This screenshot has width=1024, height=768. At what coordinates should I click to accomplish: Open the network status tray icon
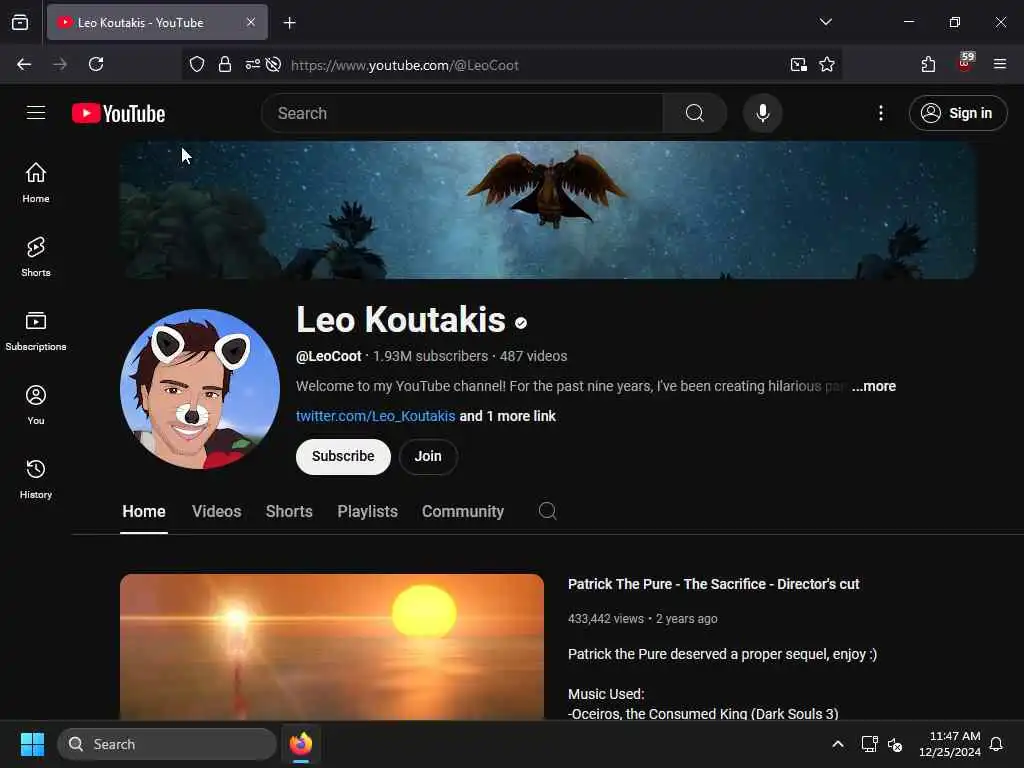tap(869, 744)
